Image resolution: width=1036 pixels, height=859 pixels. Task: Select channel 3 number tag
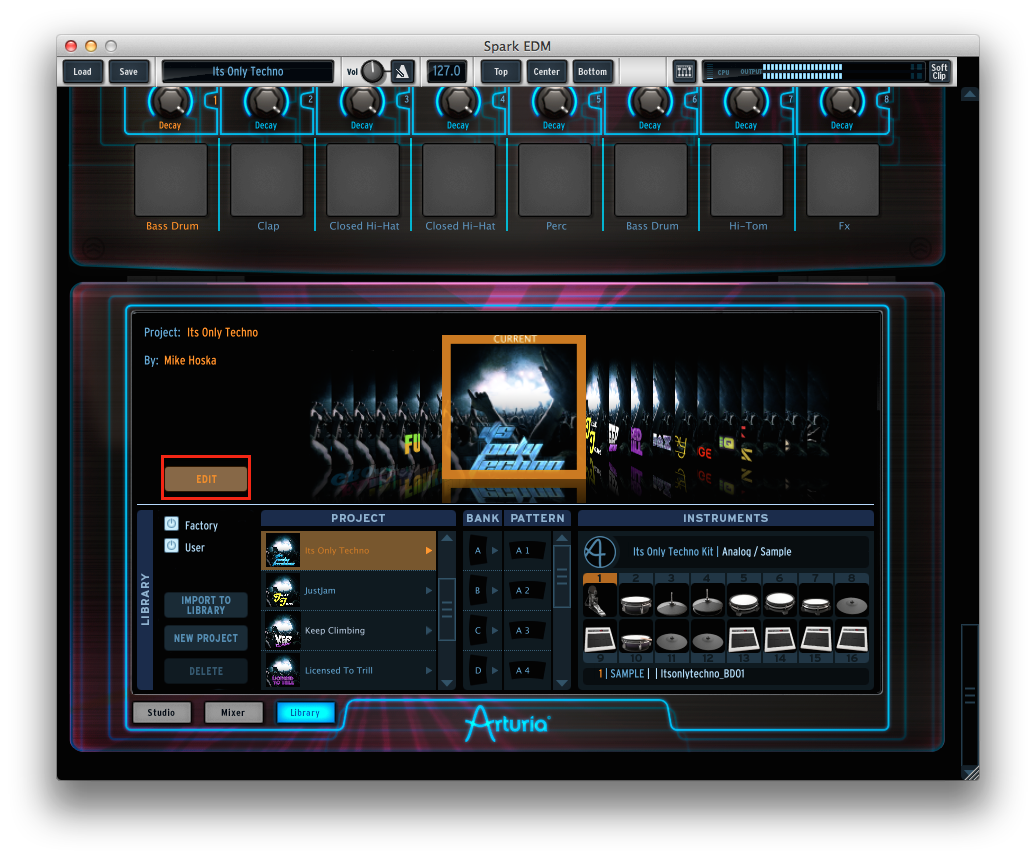(x=406, y=100)
